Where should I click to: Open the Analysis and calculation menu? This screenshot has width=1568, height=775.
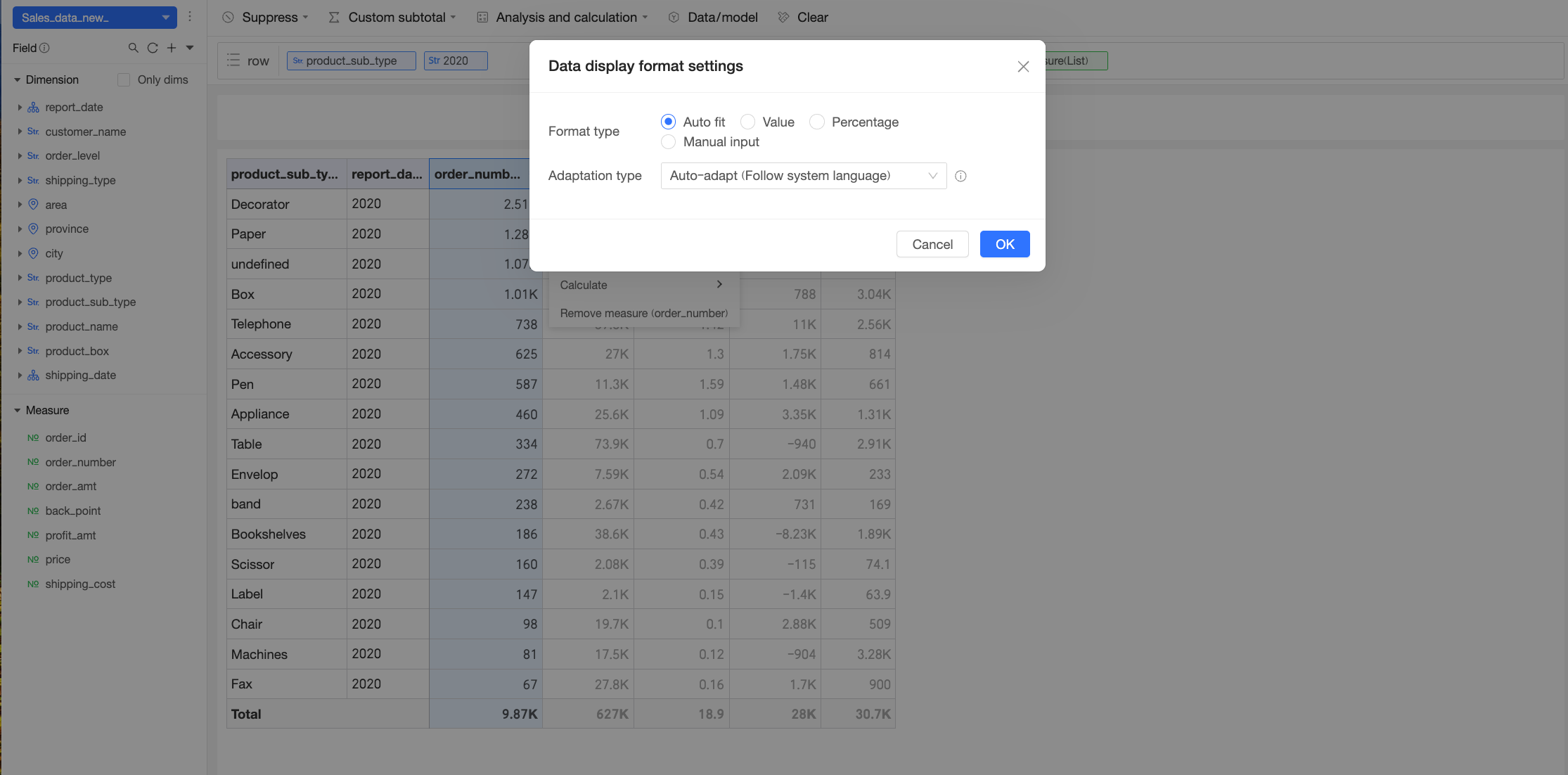pos(563,17)
